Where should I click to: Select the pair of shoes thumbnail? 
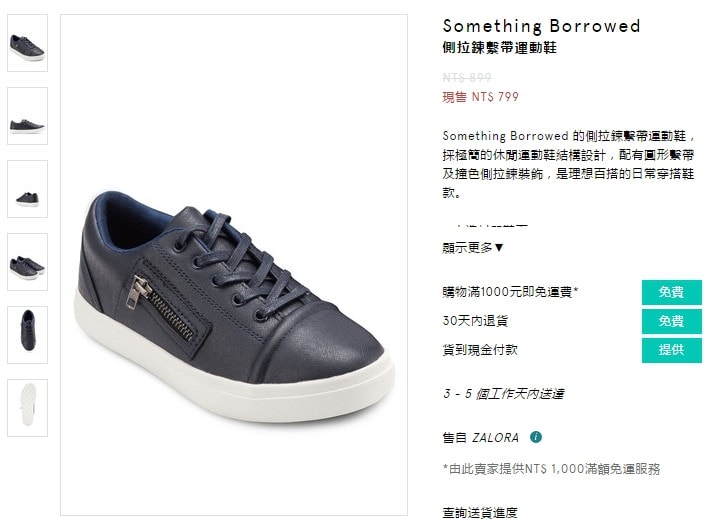click(27, 262)
